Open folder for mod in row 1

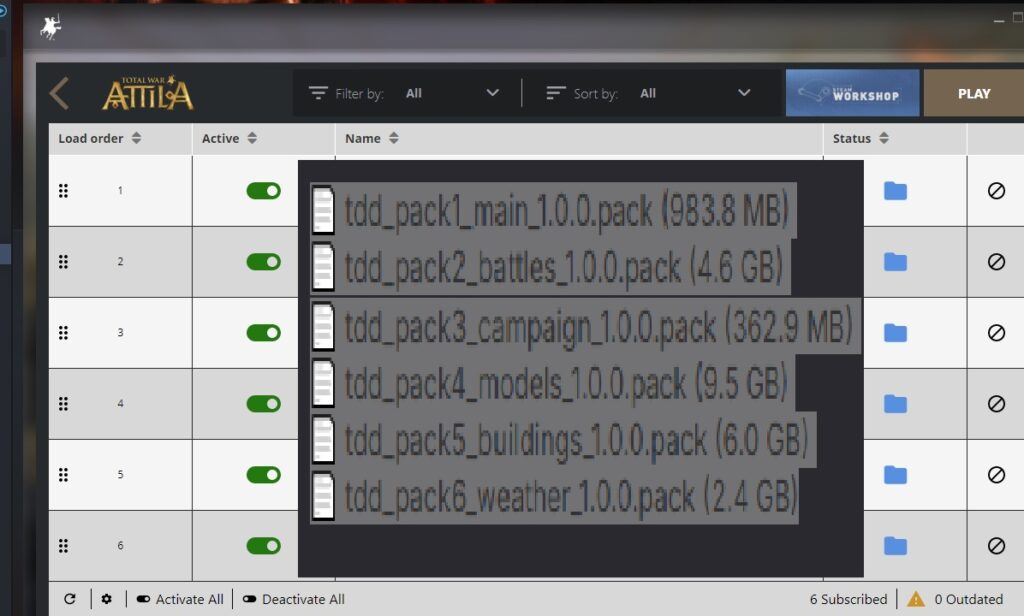895,190
